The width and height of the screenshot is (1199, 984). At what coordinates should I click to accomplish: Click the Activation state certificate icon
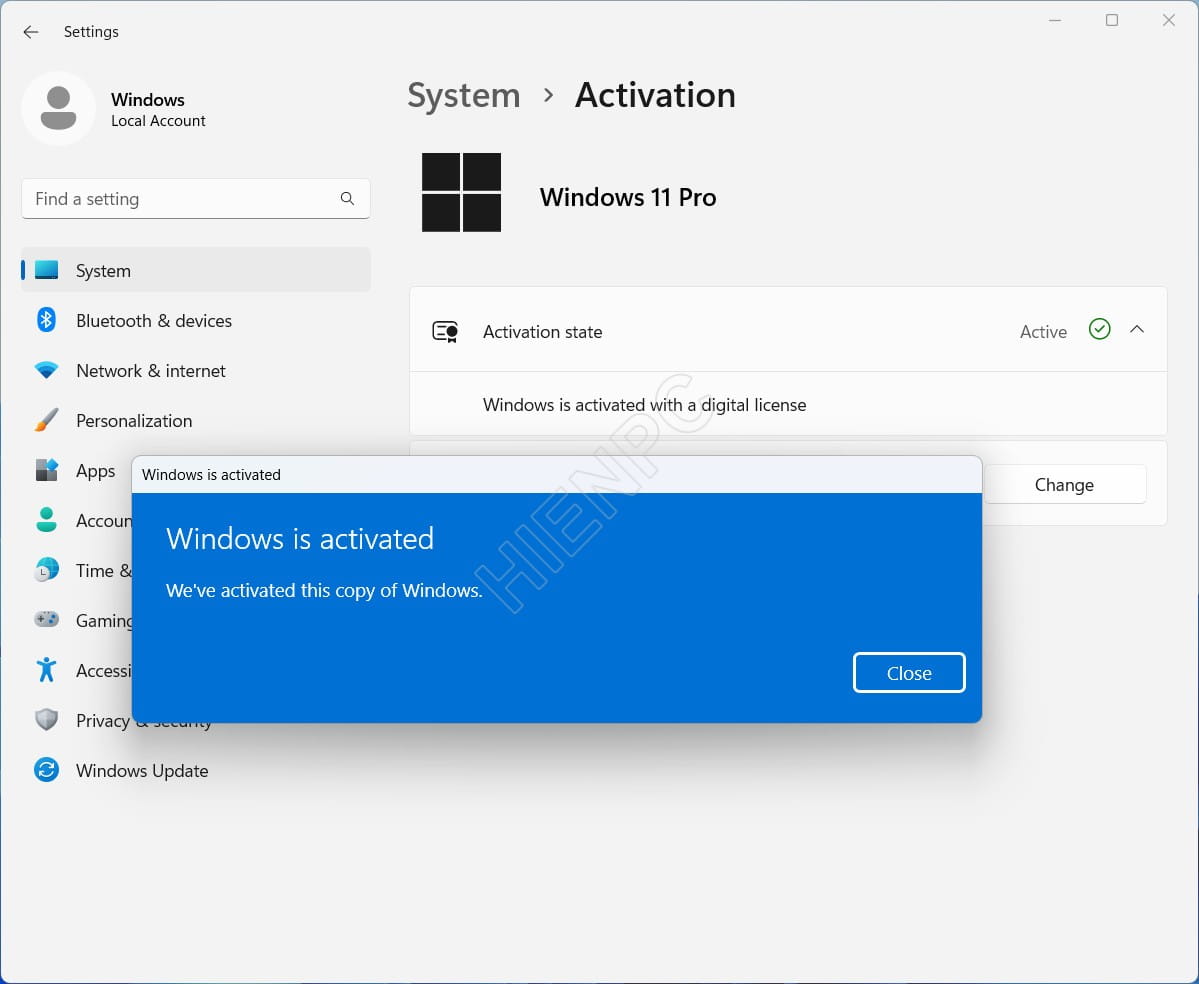(x=445, y=331)
